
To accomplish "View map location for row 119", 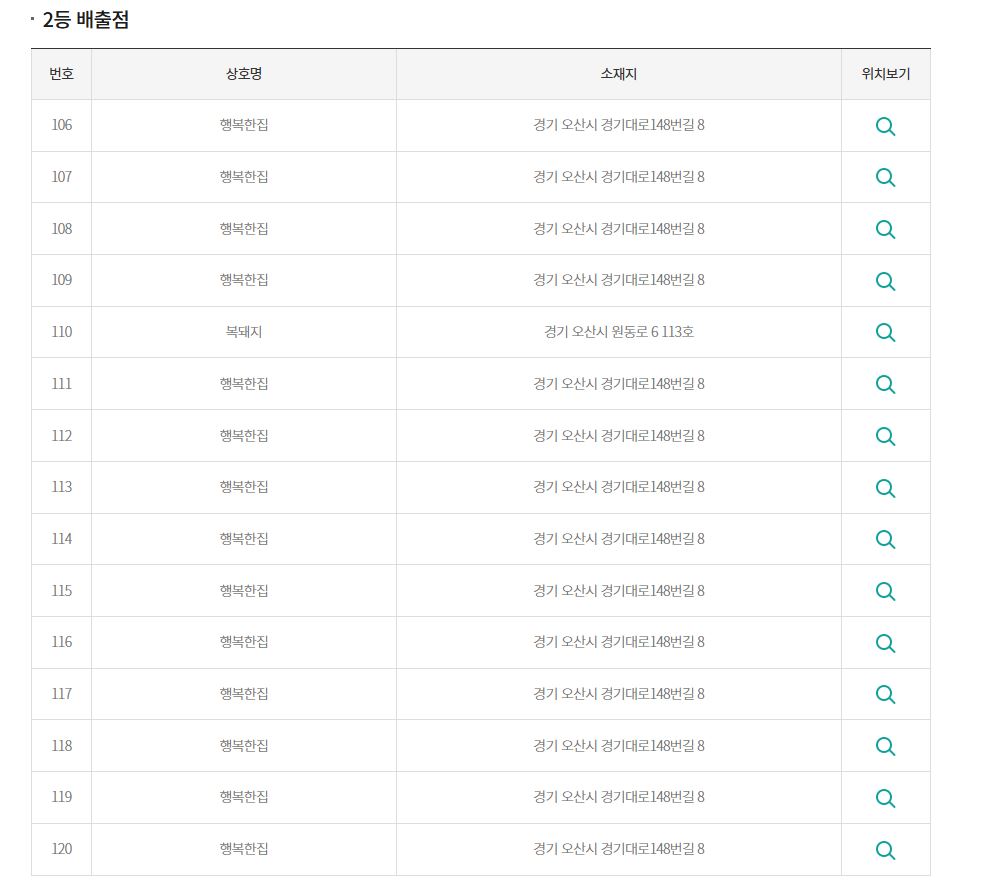I will tap(885, 798).
